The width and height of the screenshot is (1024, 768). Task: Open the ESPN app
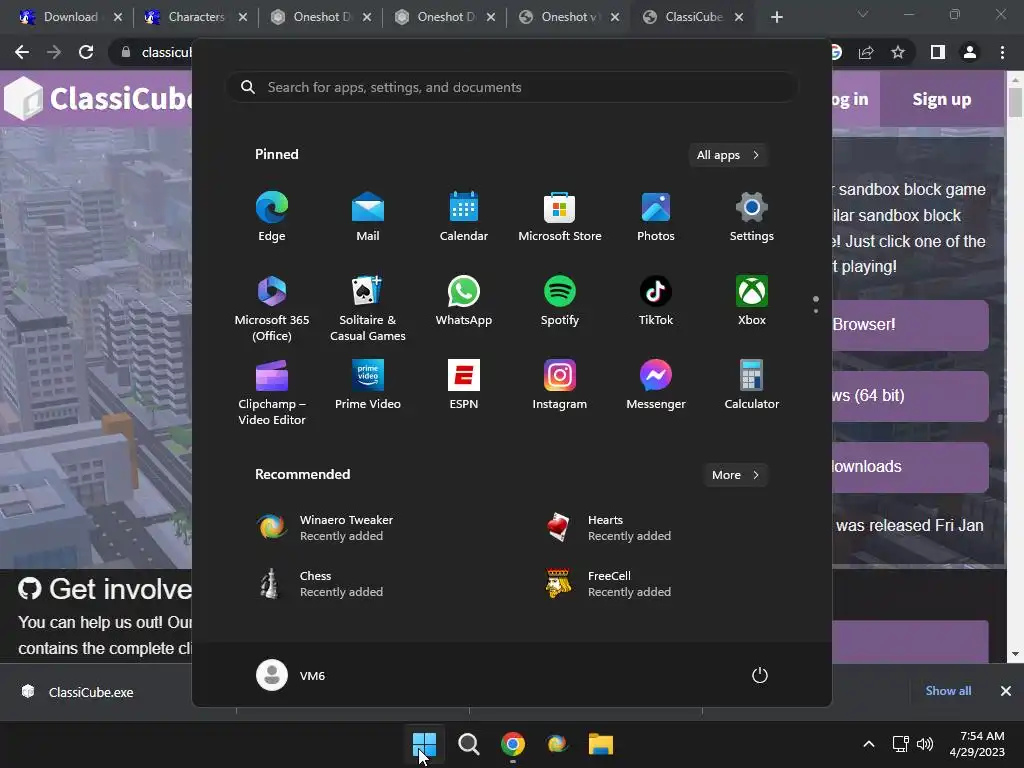(x=464, y=386)
